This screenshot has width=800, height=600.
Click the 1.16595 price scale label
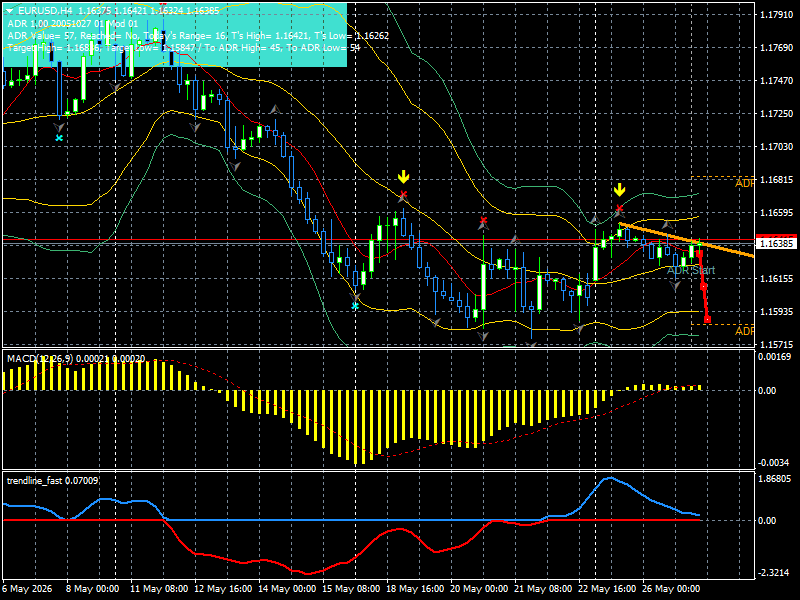(776, 213)
